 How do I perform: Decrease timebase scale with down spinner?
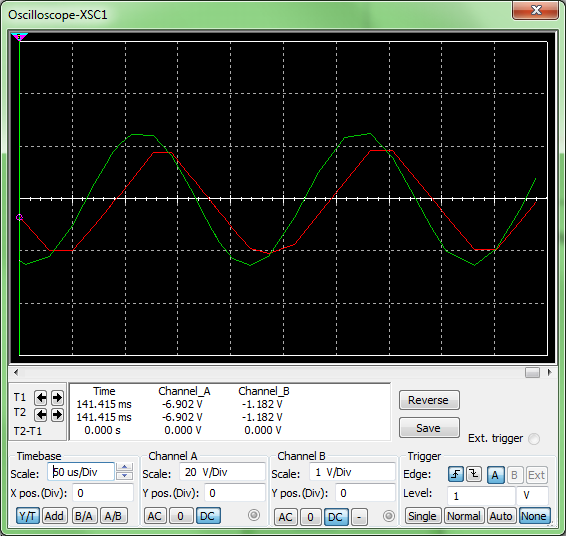pos(125,476)
